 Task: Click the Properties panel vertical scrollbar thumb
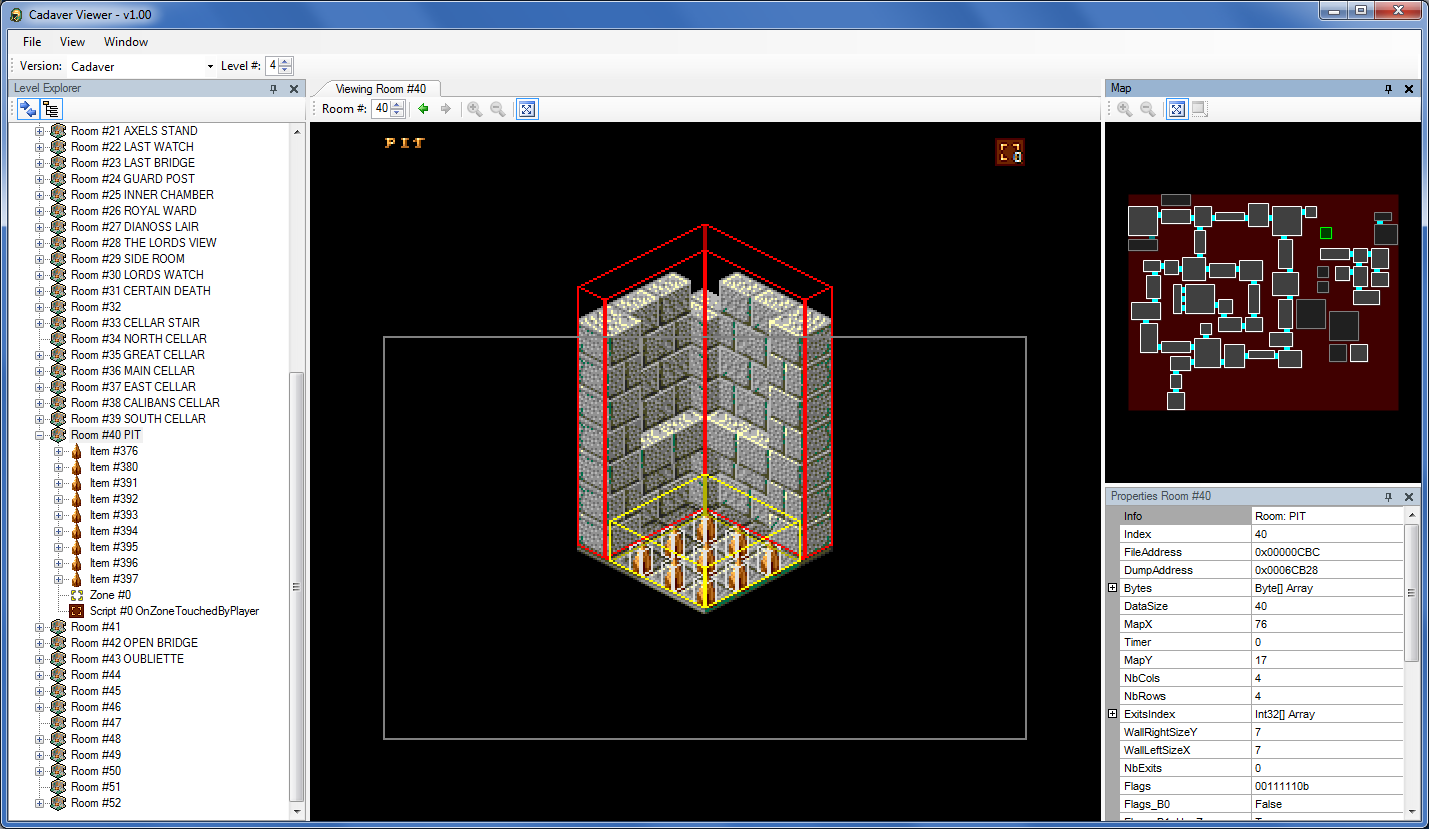click(x=1412, y=593)
